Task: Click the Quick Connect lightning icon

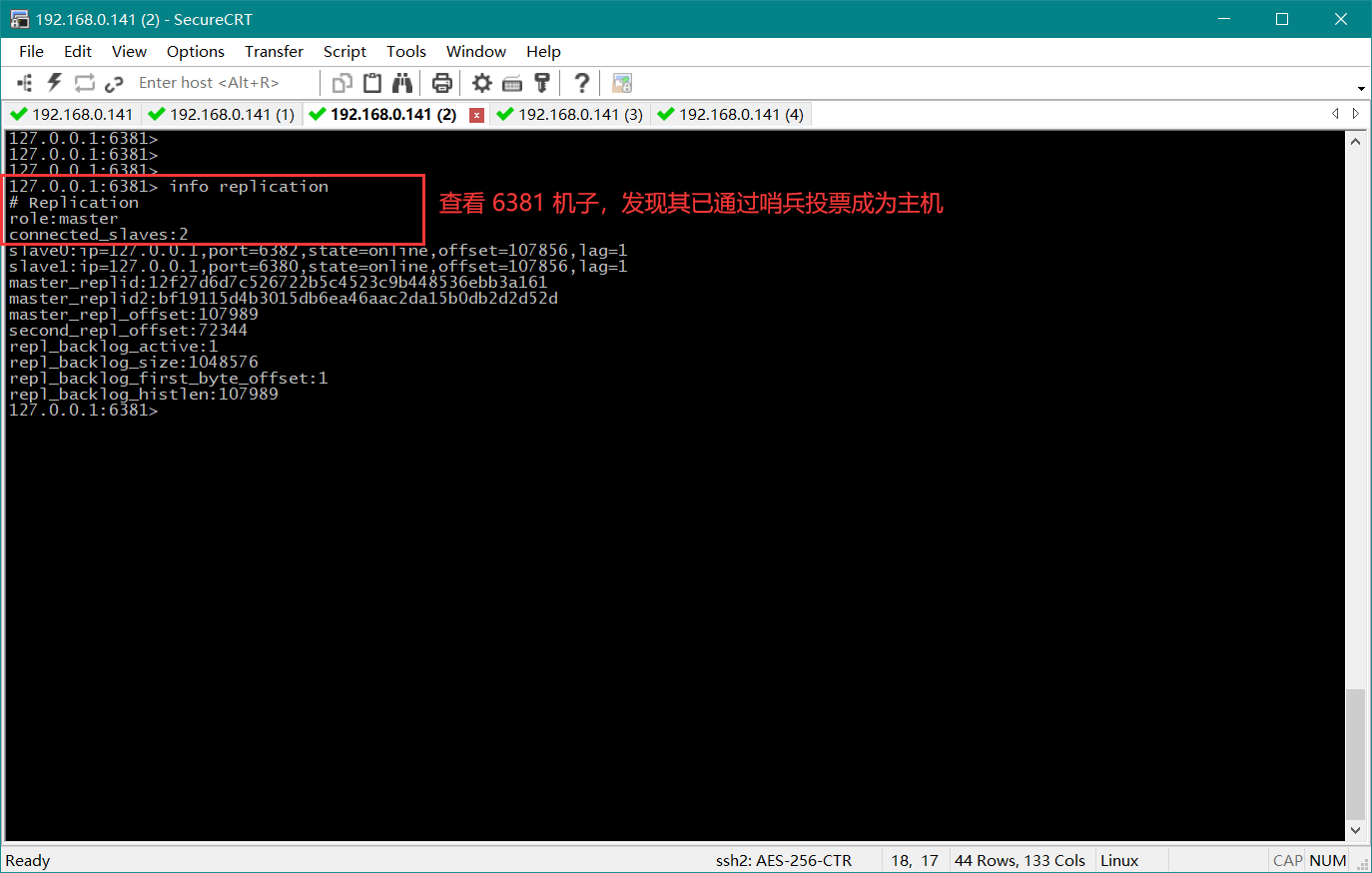Action: (x=55, y=83)
